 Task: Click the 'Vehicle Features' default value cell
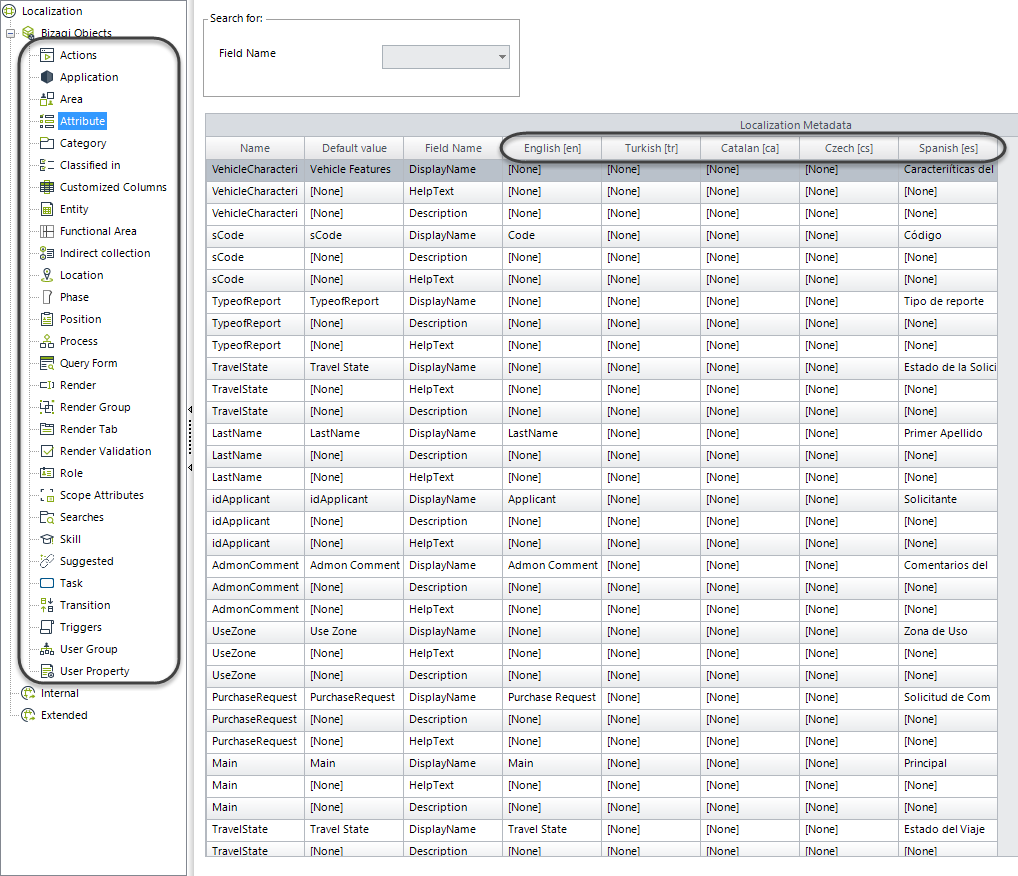coord(354,169)
